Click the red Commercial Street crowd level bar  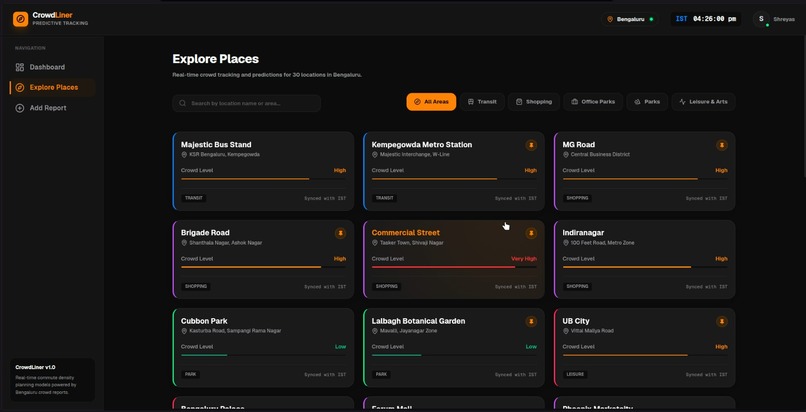454,267
